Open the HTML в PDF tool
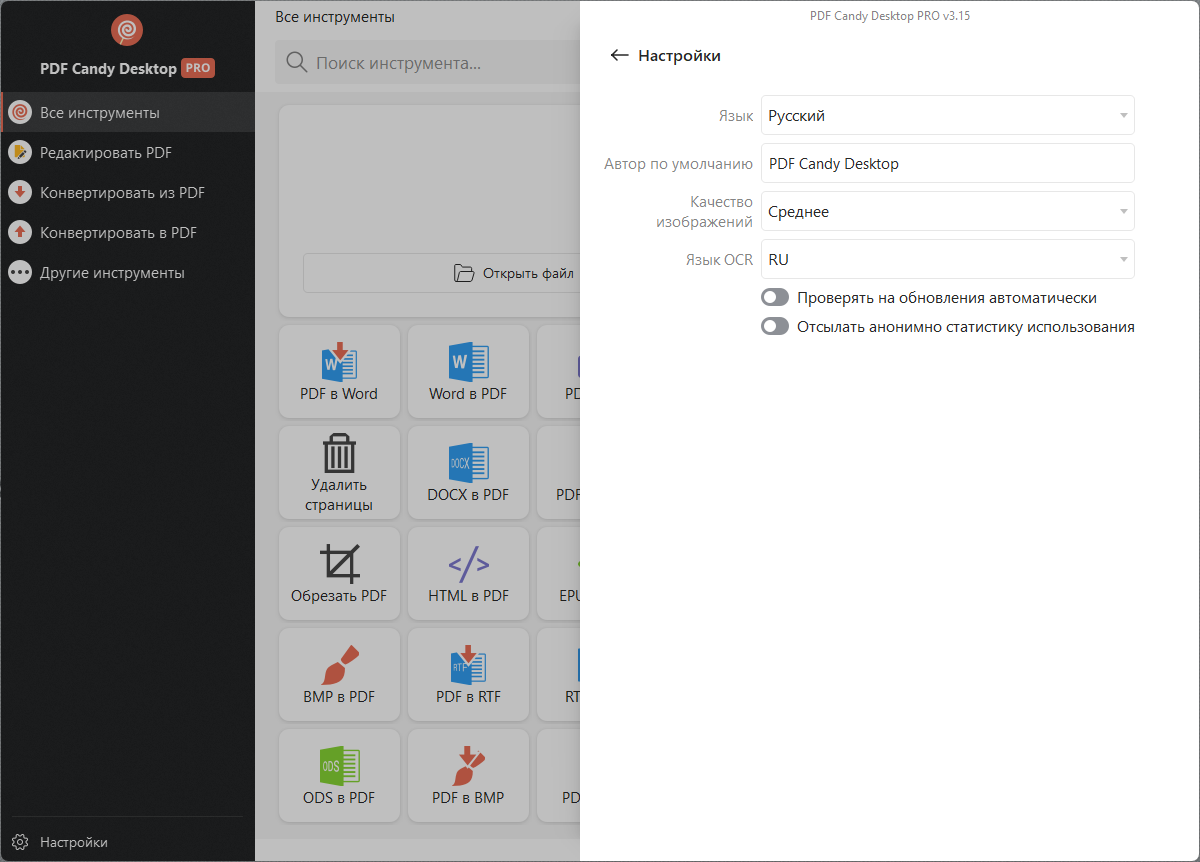The height and width of the screenshot is (862, 1200). tap(468, 574)
